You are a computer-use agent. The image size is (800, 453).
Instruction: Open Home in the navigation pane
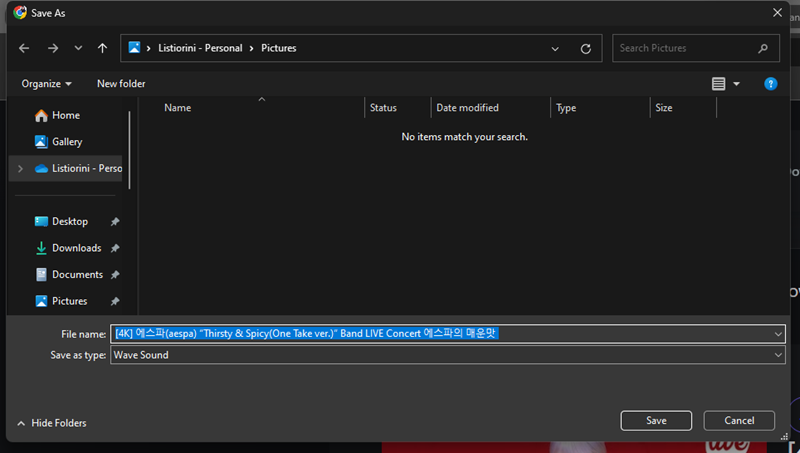click(65, 115)
